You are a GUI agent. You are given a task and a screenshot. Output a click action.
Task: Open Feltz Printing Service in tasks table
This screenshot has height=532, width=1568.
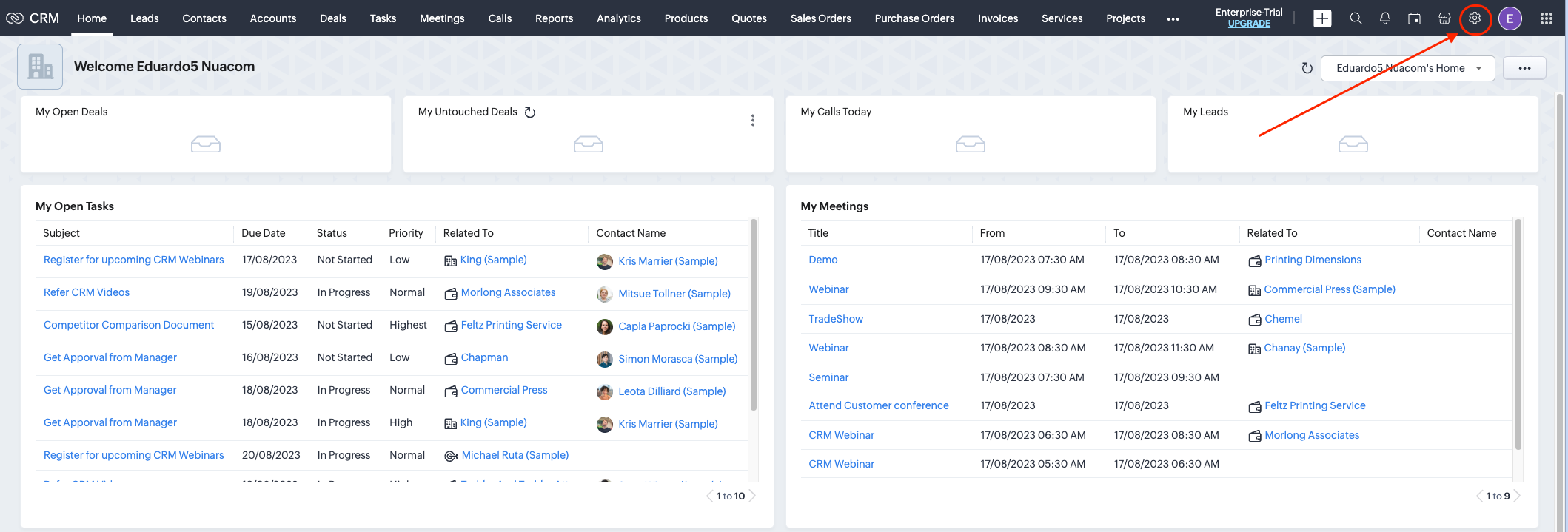[x=512, y=325]
